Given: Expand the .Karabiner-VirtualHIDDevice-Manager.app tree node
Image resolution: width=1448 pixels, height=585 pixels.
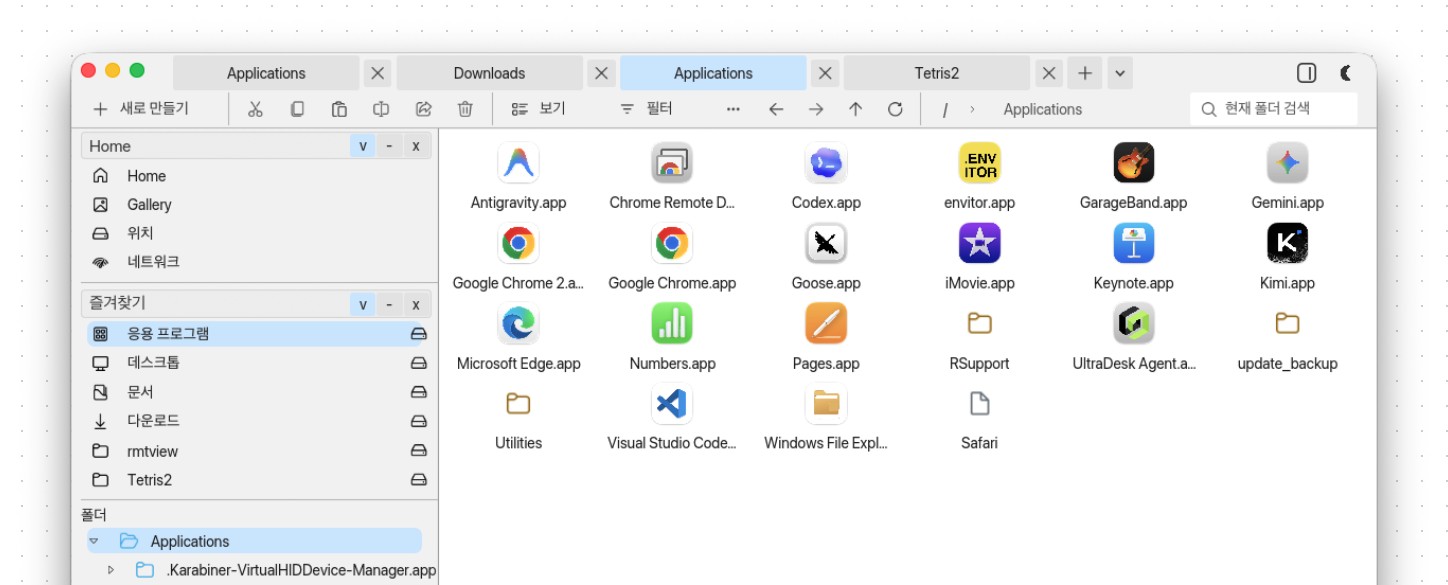Looking at the screenshot, I should click(x=111, y=570).
